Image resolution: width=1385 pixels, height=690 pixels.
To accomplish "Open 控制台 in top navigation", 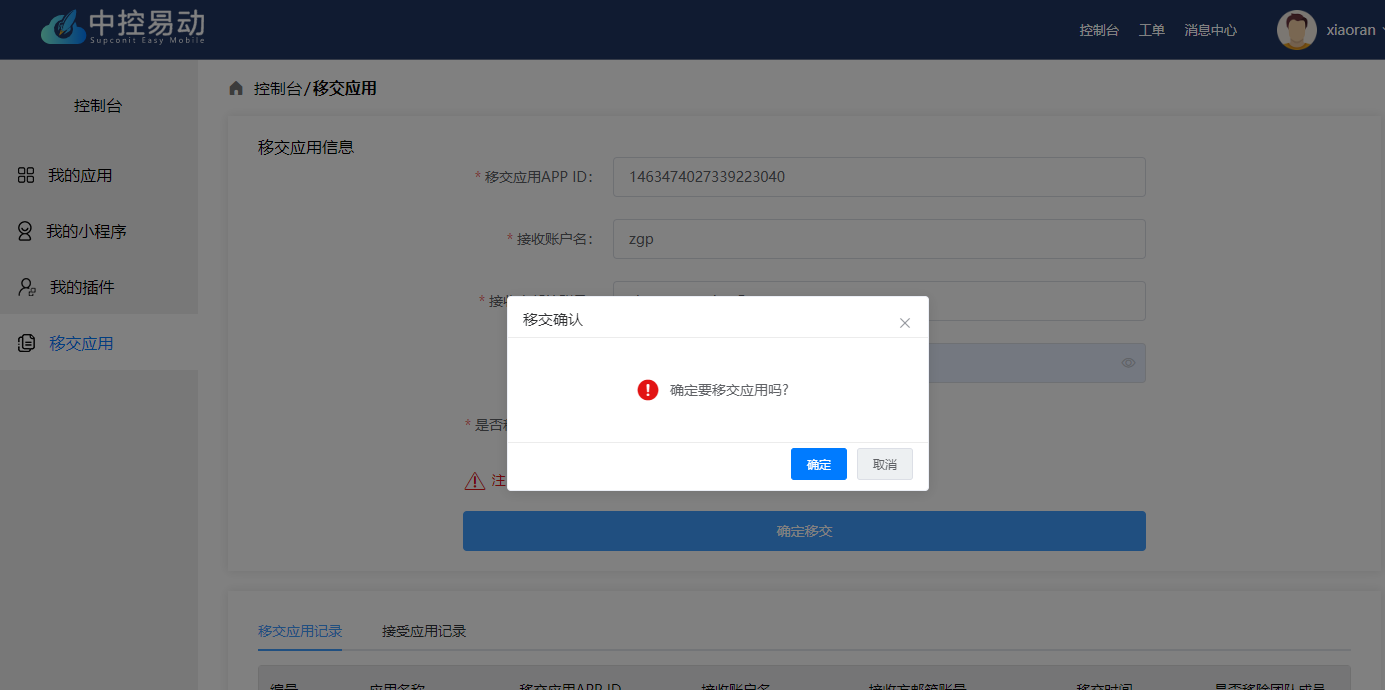I will pos(1099,30).
